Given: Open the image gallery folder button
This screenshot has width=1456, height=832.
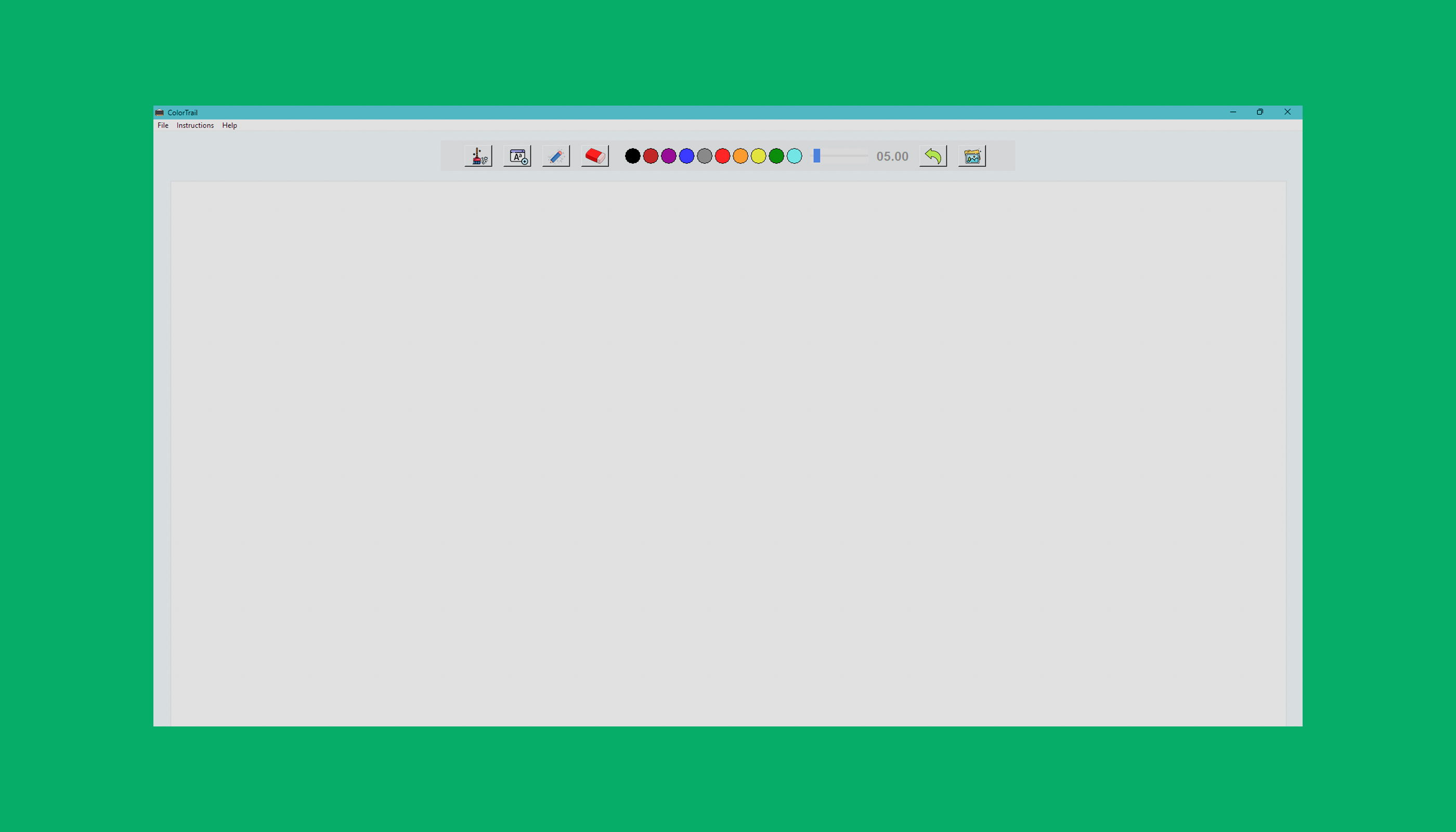Looking at the screenshot, I should [972, 156].
